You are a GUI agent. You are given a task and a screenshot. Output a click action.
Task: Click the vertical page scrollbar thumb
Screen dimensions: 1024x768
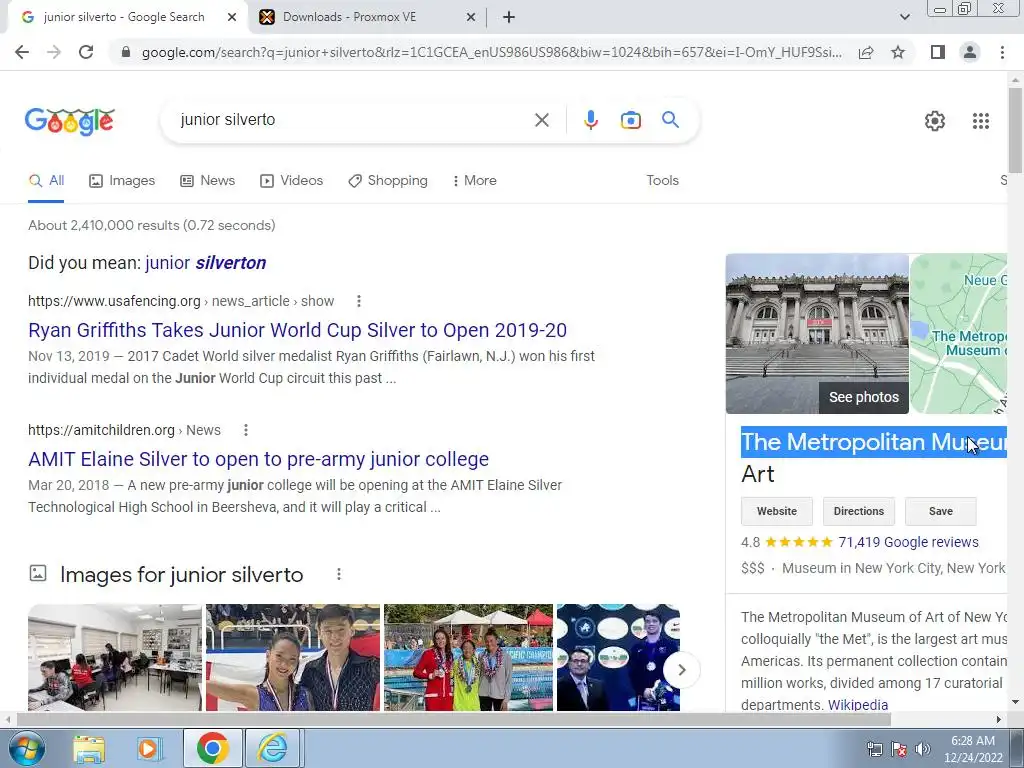click(x=1015, y=131)
